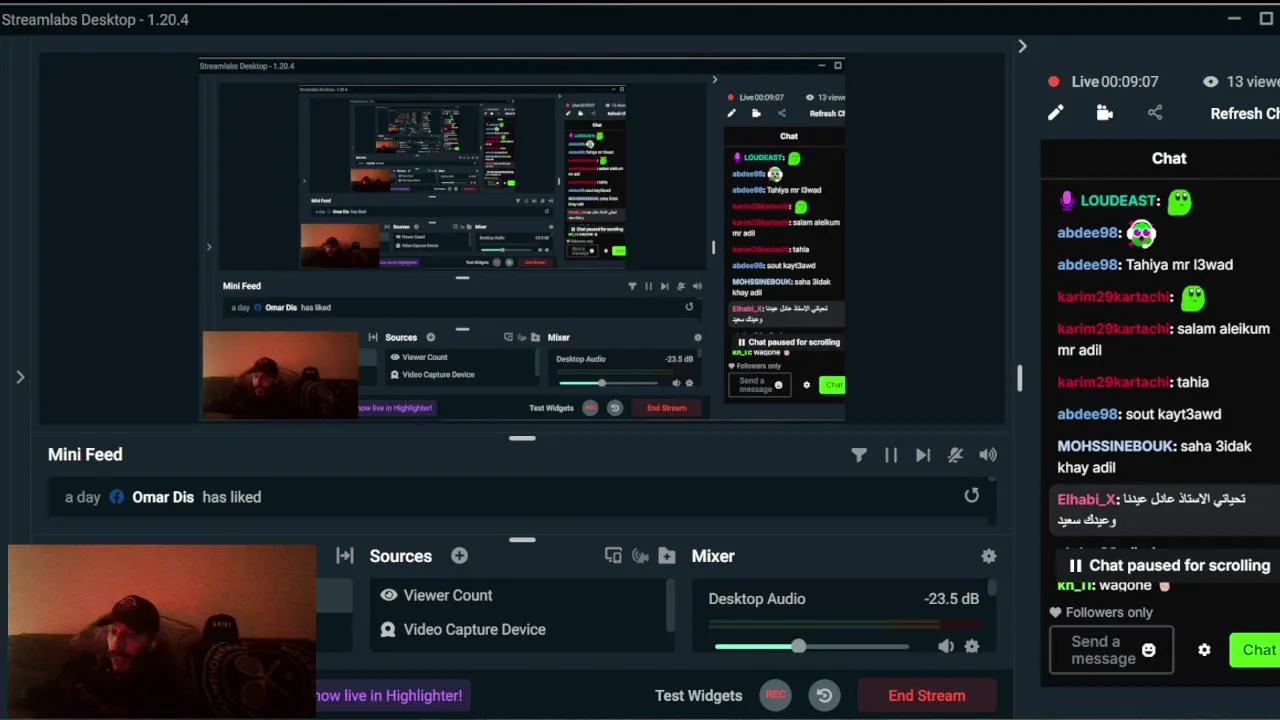Click the audio source icon above sources list

(x=640, y=556)
